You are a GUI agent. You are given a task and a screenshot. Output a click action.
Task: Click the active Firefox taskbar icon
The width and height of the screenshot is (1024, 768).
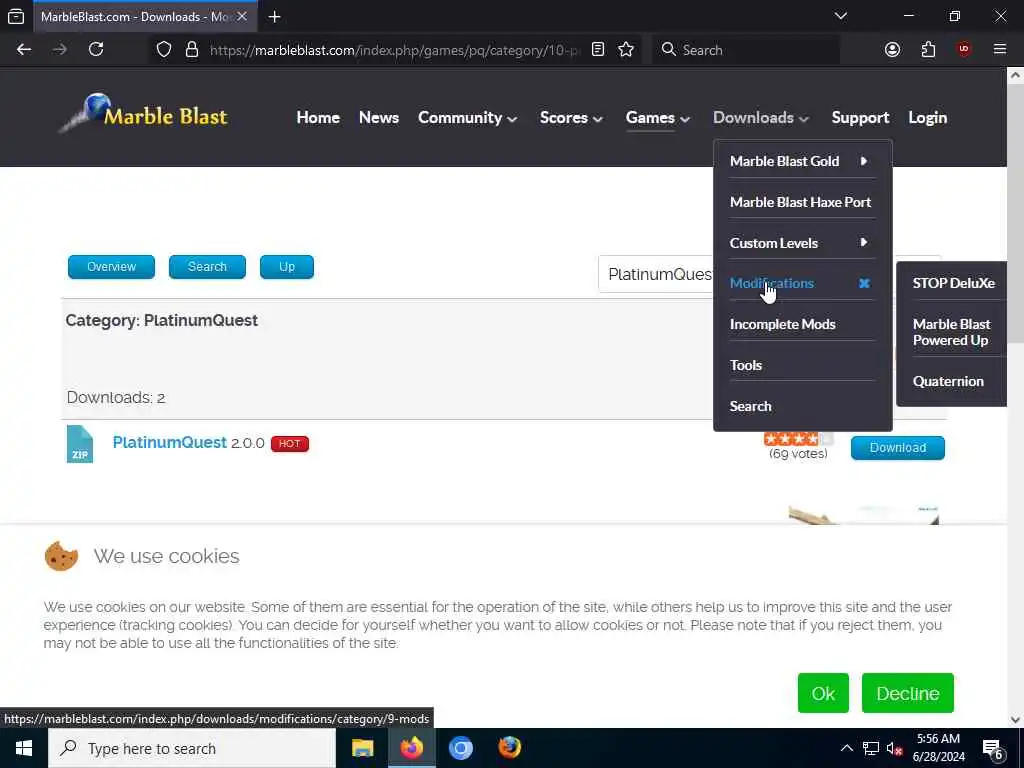[x=412, y=748]
